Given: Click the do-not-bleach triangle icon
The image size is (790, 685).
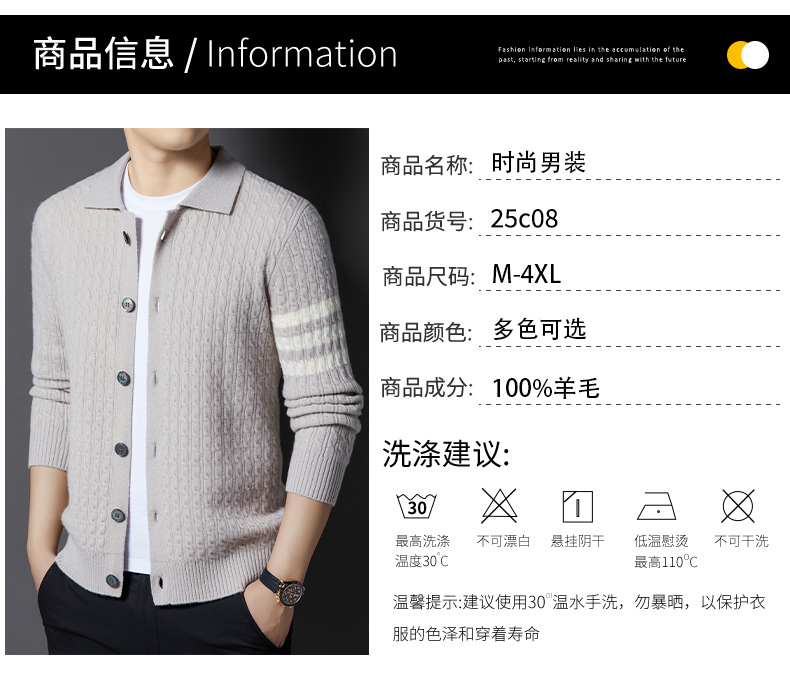Looking at the screenshot, I should pos(499,505).
